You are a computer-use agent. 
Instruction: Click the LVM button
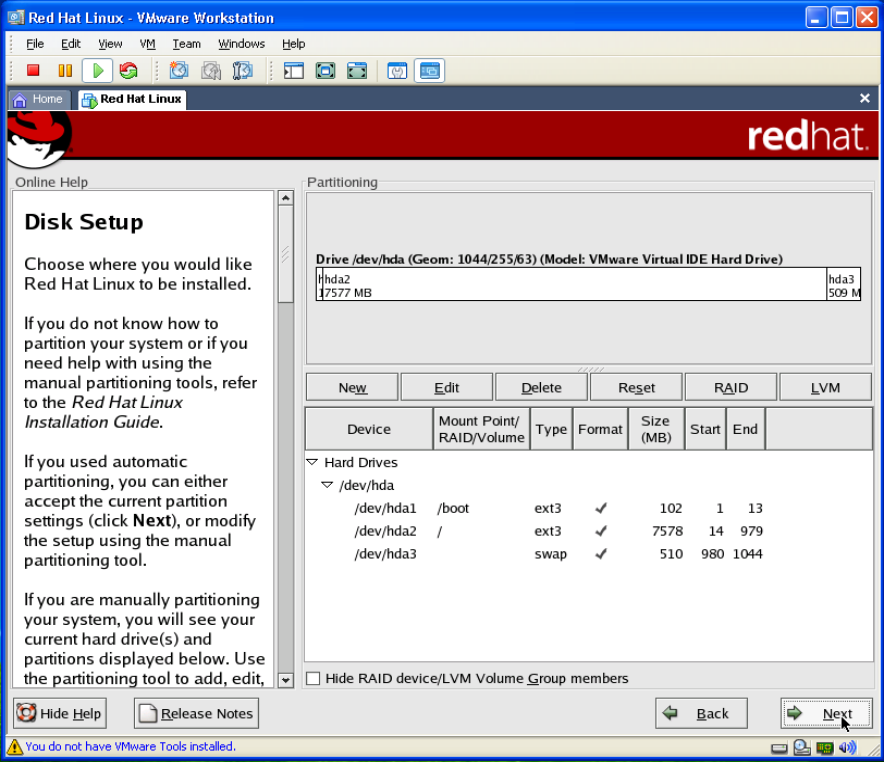click(825, 388)
